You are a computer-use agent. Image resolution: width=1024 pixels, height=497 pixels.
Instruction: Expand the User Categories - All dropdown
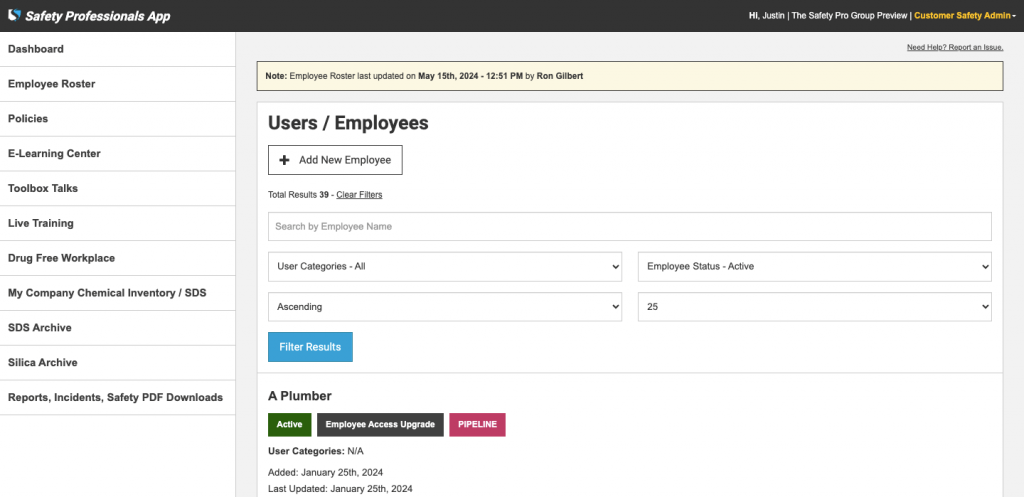pyautogui.click(x=445, y=267)
